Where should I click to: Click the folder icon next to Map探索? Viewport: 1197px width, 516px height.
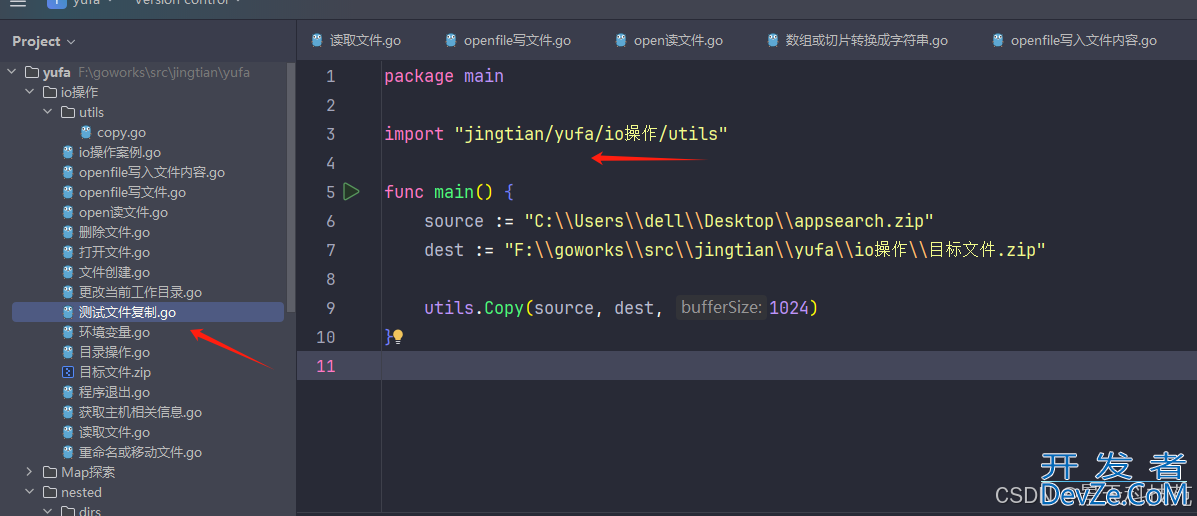[50, 472]
